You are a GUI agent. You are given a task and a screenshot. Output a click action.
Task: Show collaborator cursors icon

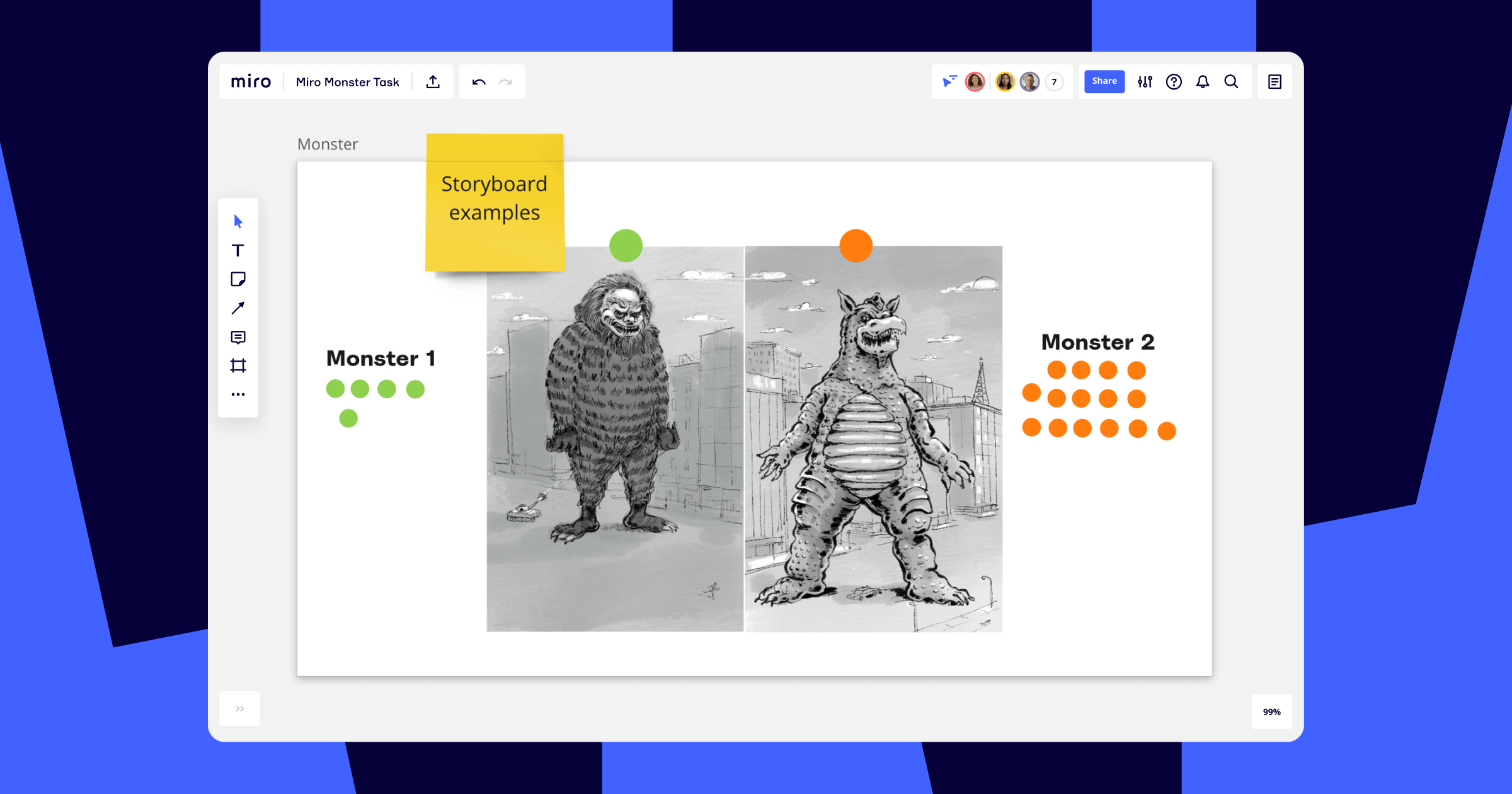click(949, 81)
